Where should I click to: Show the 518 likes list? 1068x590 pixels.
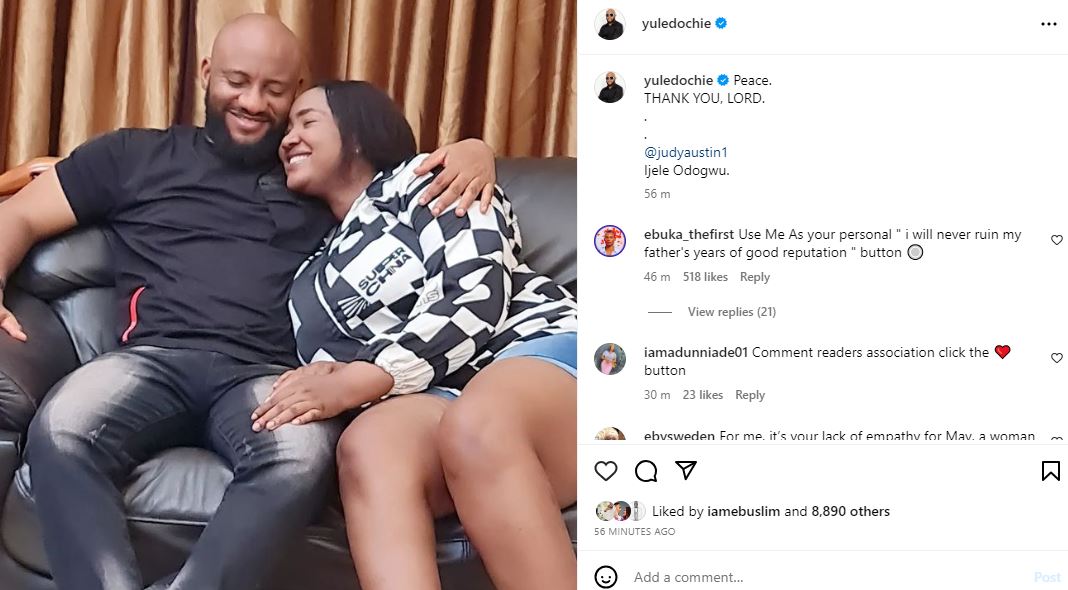(705, 277)
